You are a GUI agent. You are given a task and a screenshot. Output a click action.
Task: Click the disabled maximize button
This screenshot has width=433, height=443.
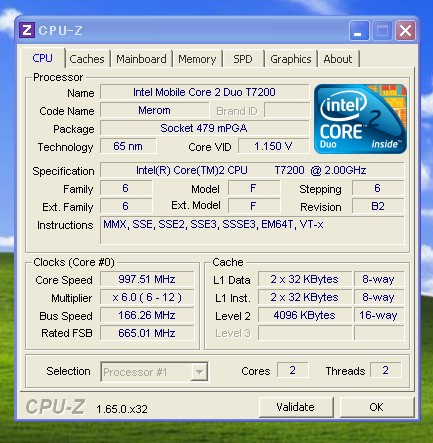click(382, 31)
